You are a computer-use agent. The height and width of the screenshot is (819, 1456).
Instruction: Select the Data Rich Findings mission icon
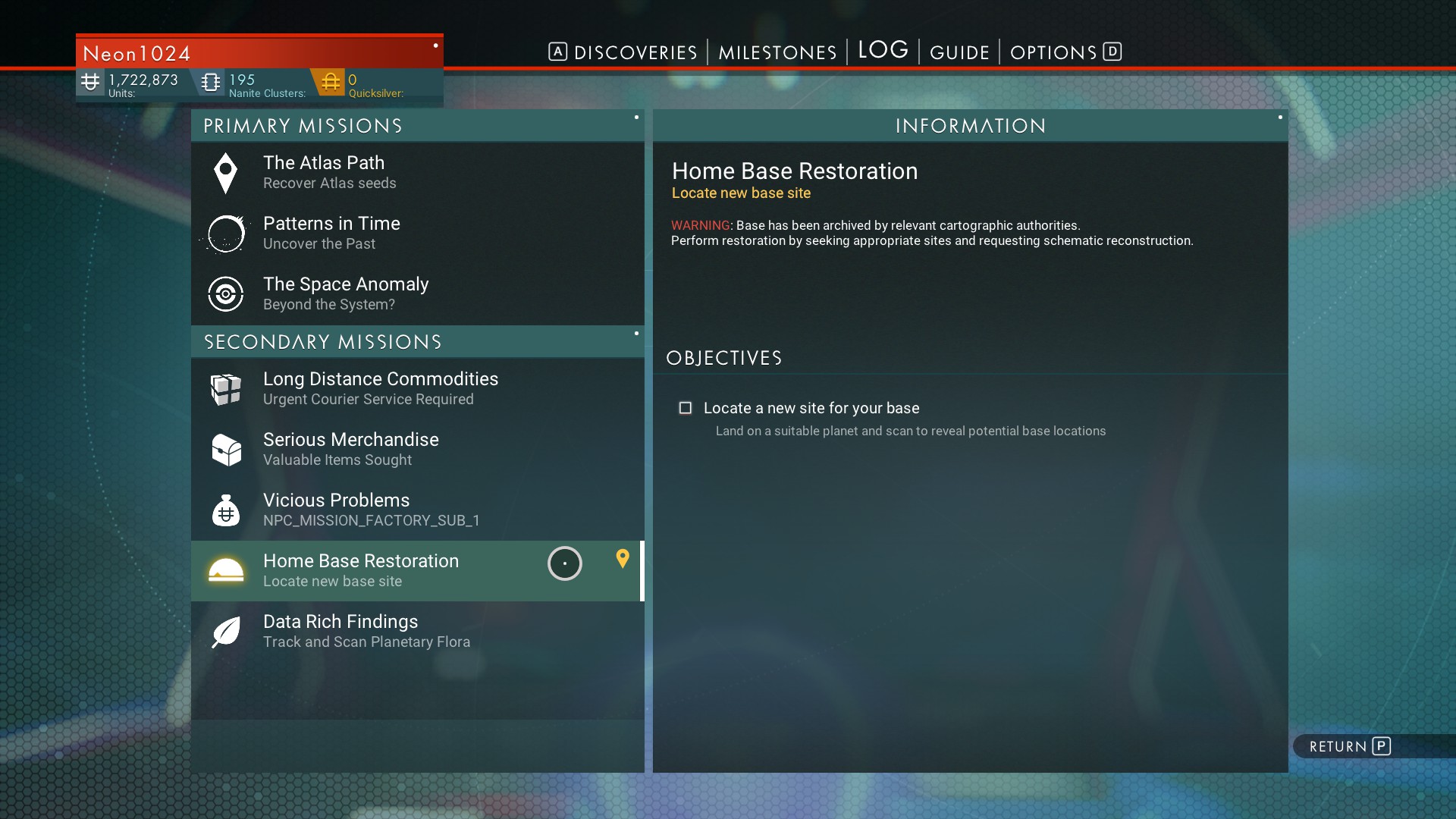pyautogui.click(x=225, y=629)
